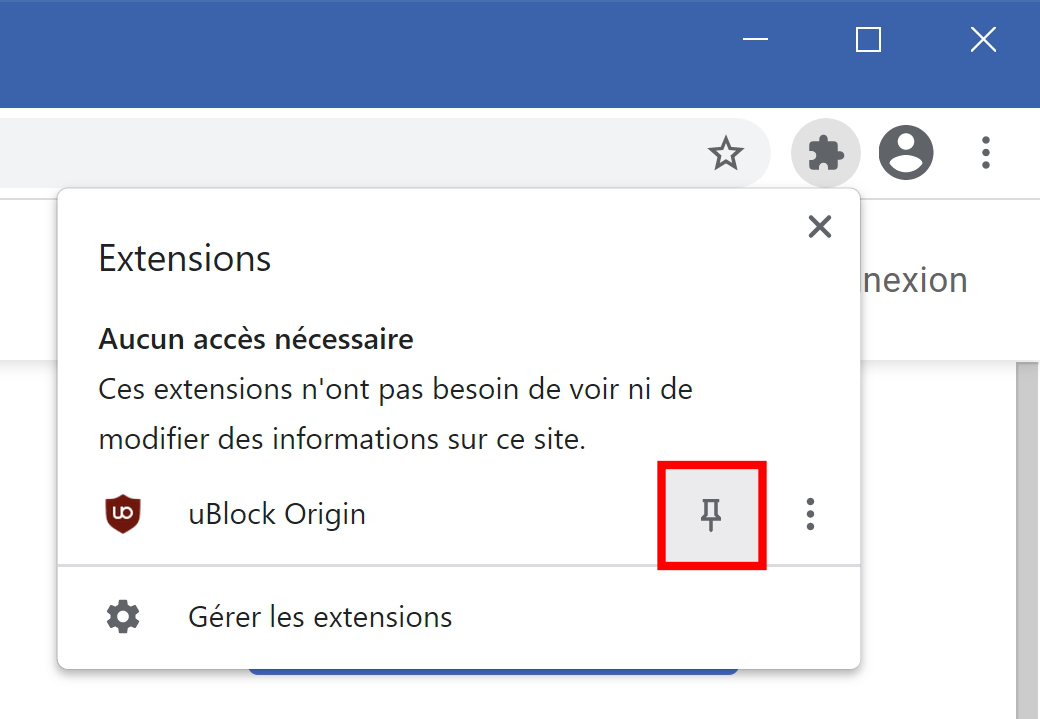This screenshot has width=1040, height=719.
Task: Click the Extensions popup heading
Action: click(185, 258)
